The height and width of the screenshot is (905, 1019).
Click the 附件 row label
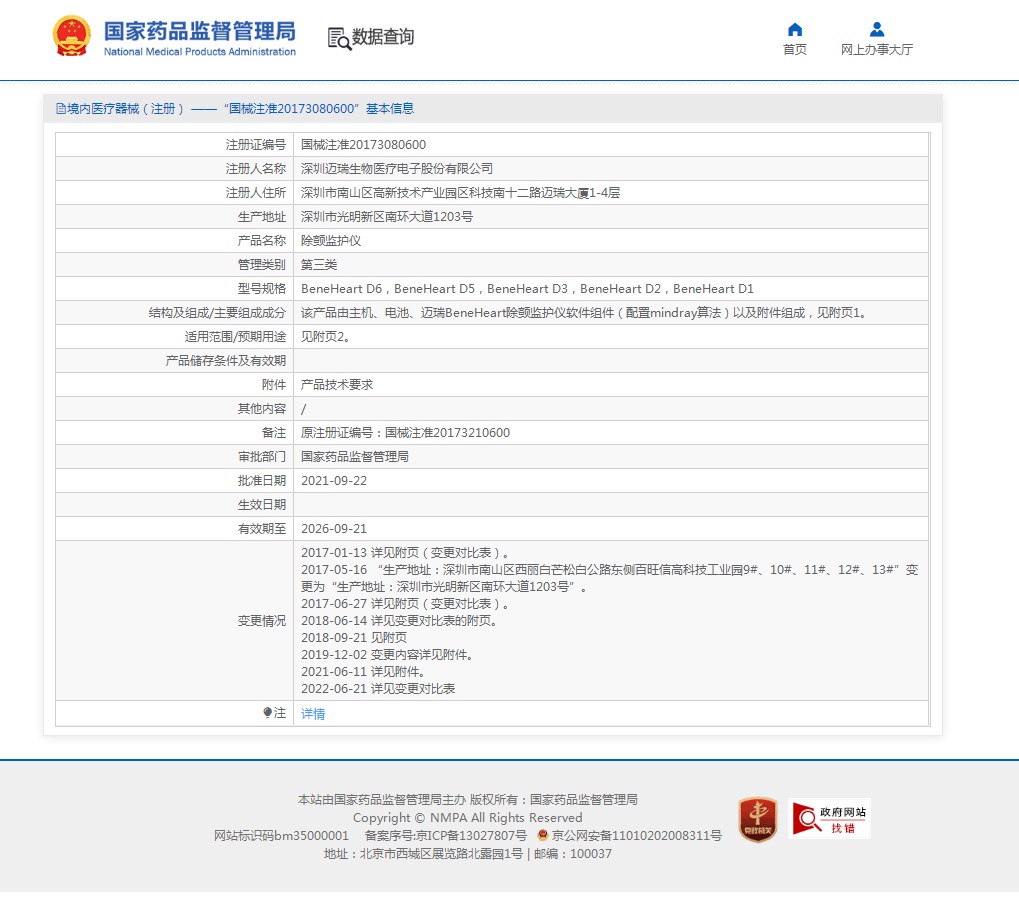pyautogui.click(x=274, y=385)
